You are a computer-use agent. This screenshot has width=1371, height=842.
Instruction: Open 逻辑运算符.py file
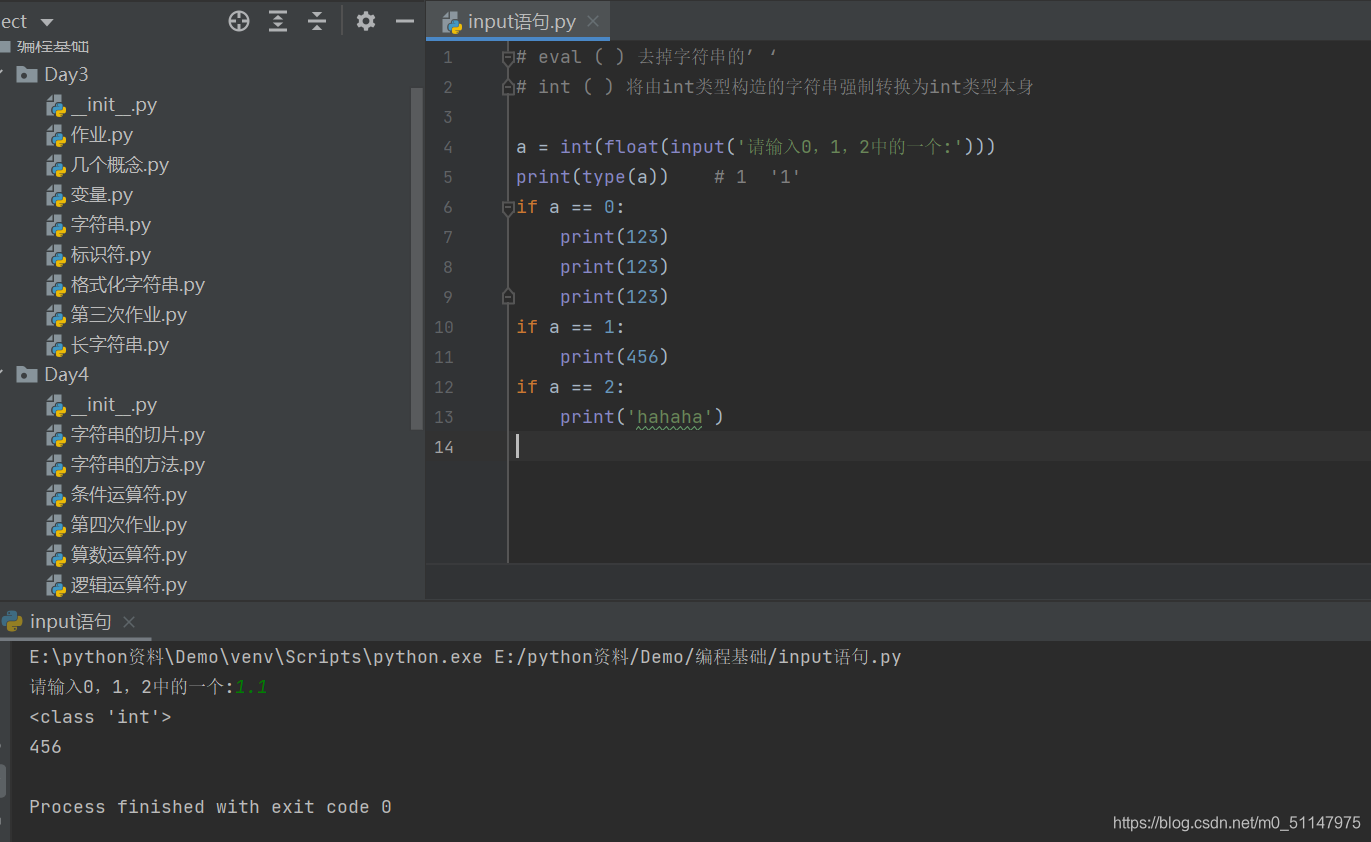coord(129,584)
